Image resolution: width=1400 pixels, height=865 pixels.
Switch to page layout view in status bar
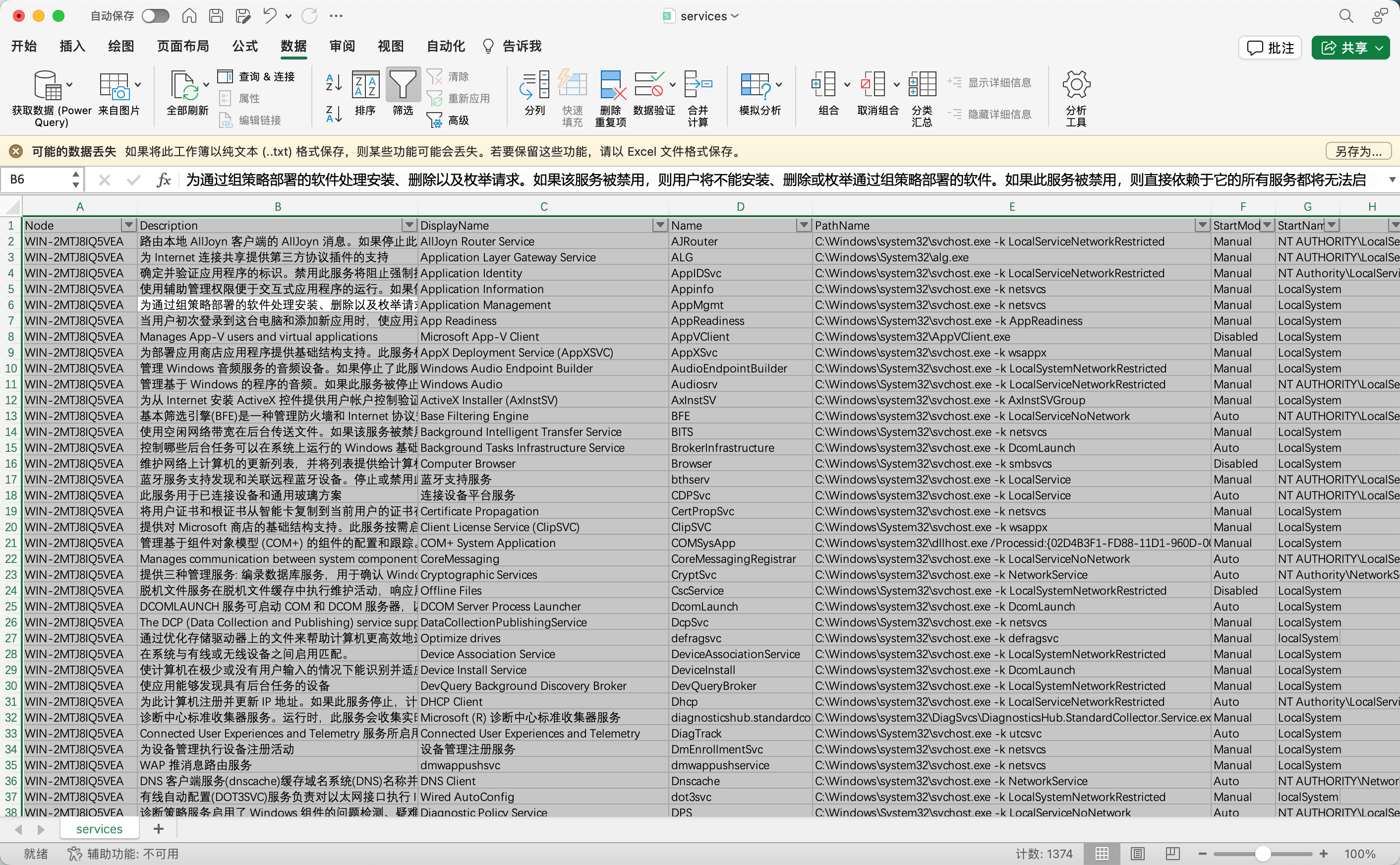pyautogui.click(x=1138, y=853)
